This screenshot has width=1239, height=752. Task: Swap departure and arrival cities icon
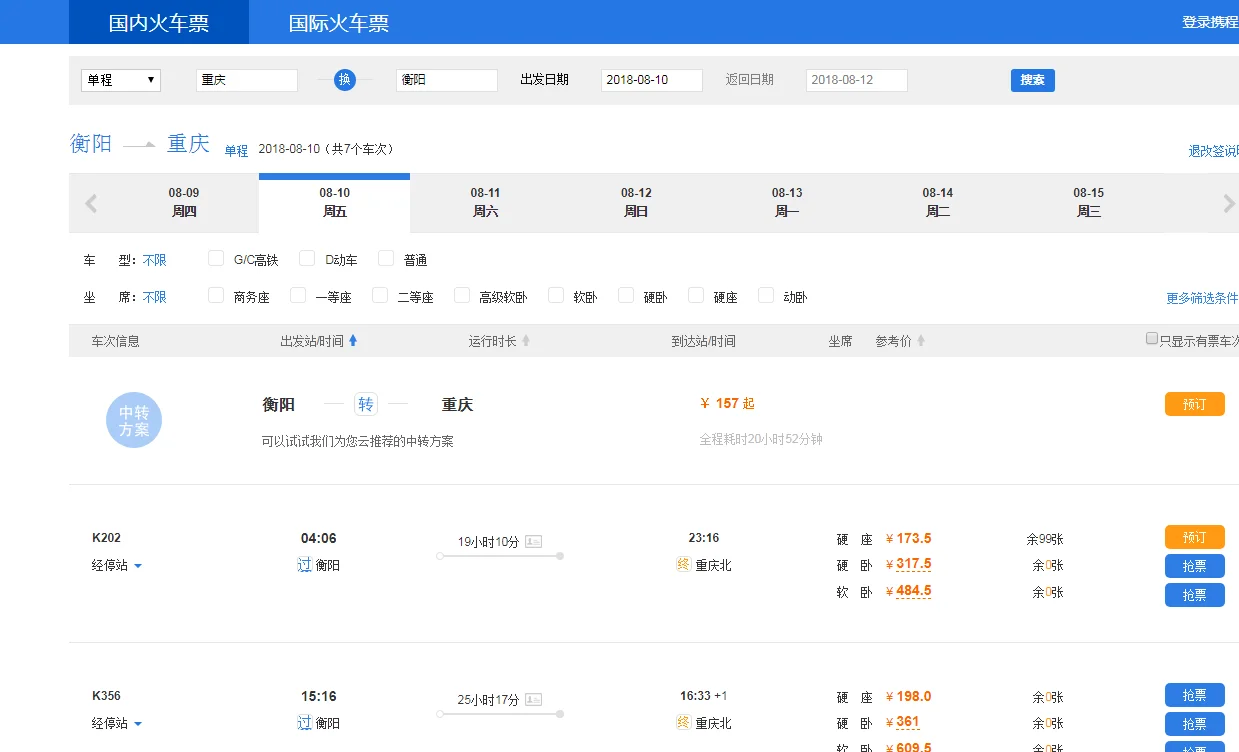click(x=343, y=80)
